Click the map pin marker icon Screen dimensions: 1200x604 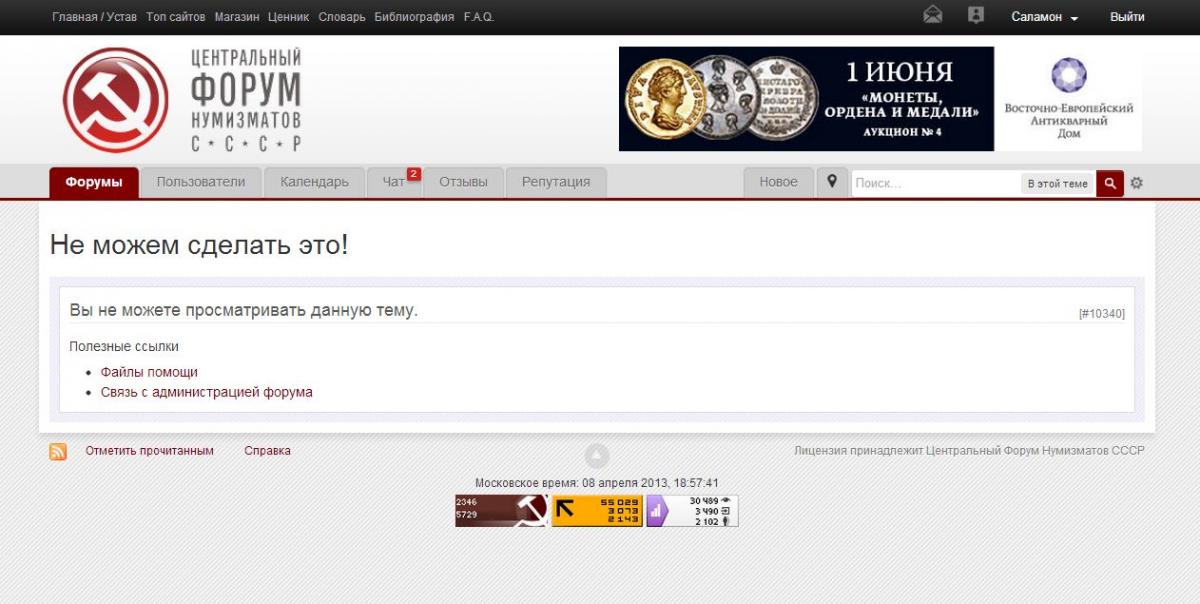tap(831, 182)
